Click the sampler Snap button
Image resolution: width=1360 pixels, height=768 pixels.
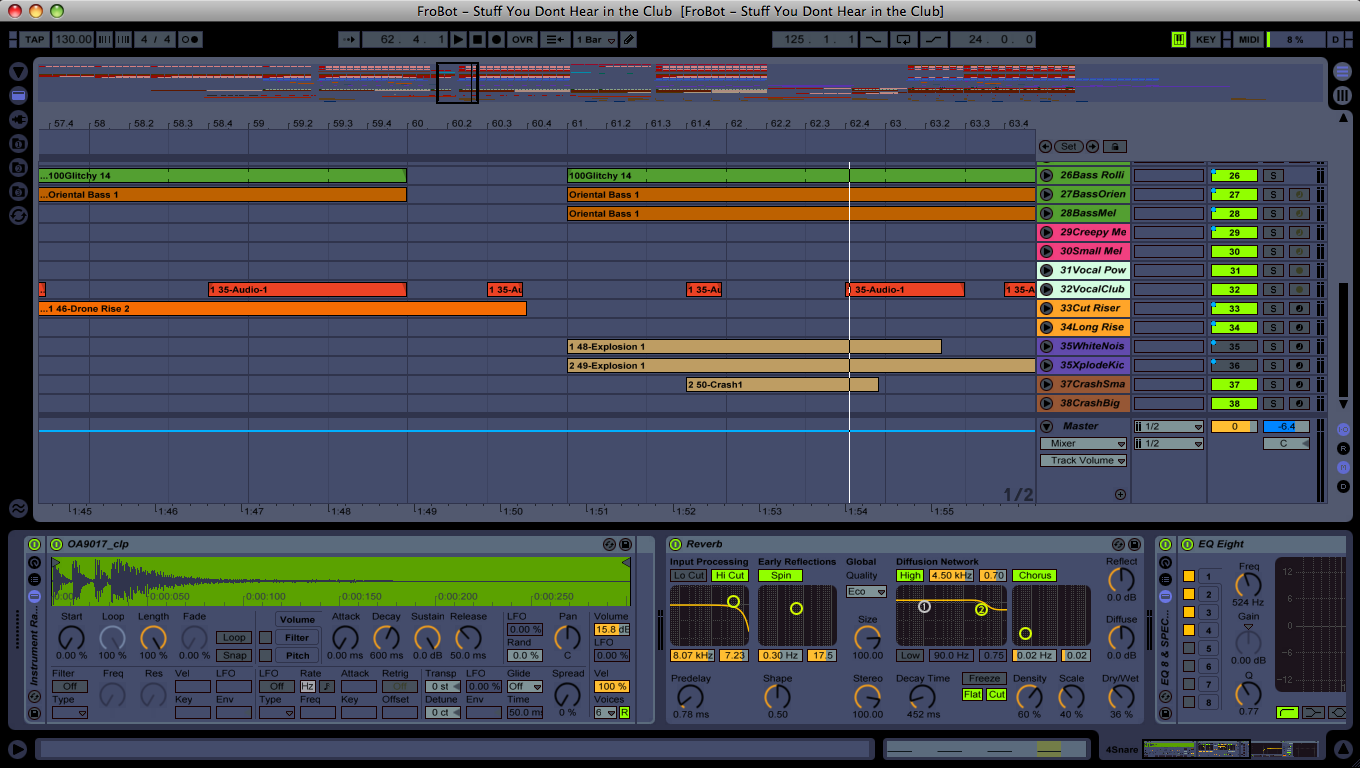(x=234, y=656)
